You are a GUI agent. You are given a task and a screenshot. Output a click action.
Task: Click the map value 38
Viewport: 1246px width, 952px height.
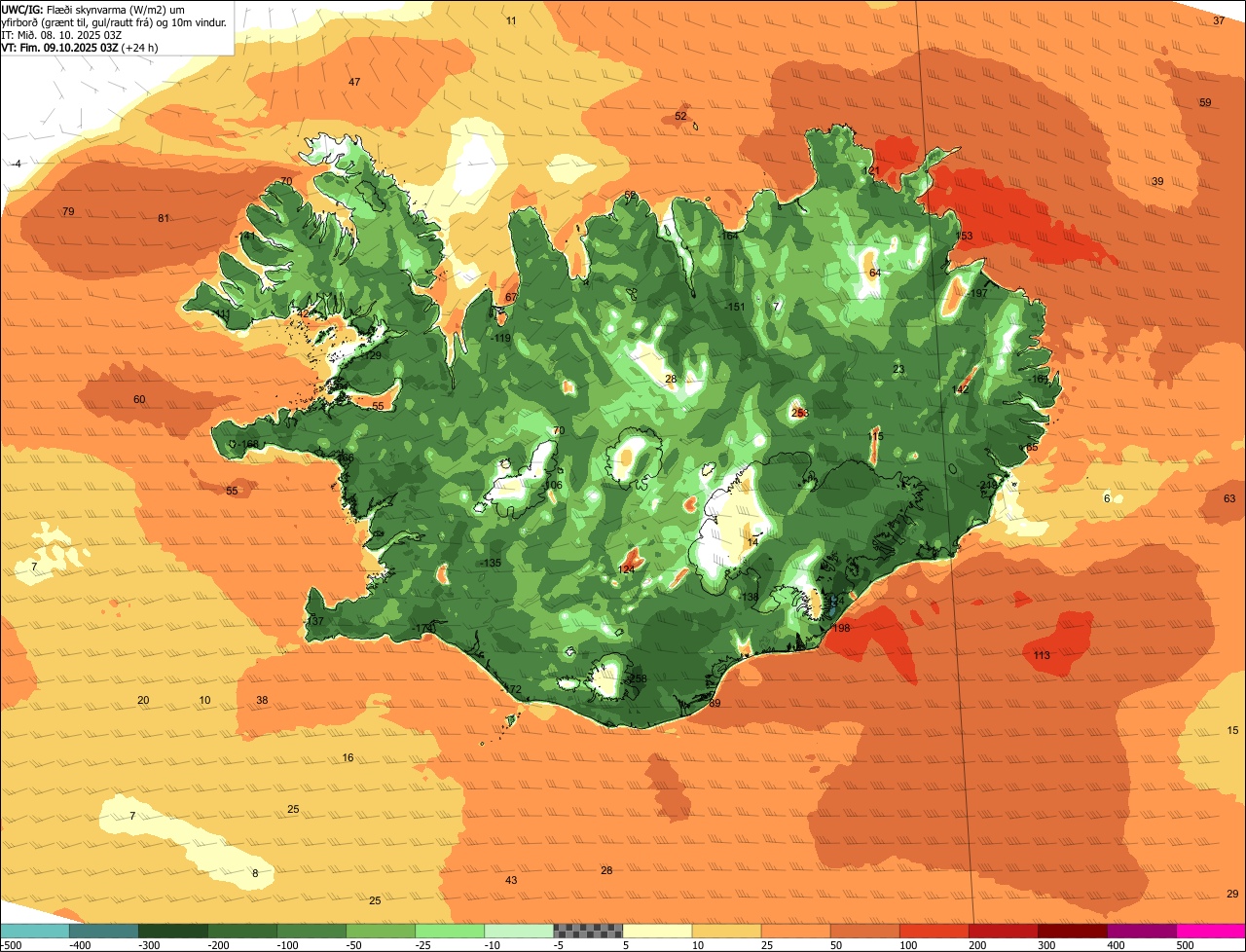tap(262, 700)
